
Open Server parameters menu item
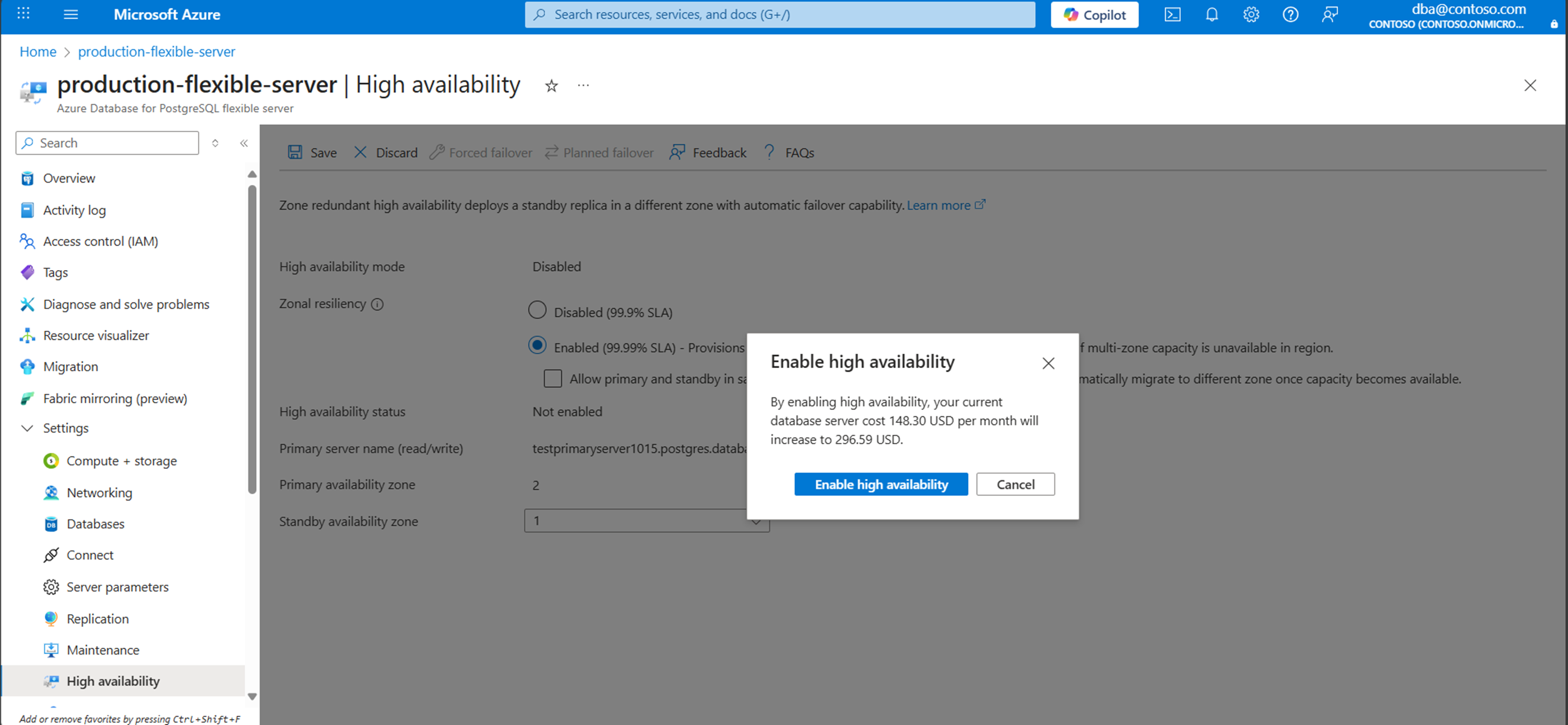point(117,588)
